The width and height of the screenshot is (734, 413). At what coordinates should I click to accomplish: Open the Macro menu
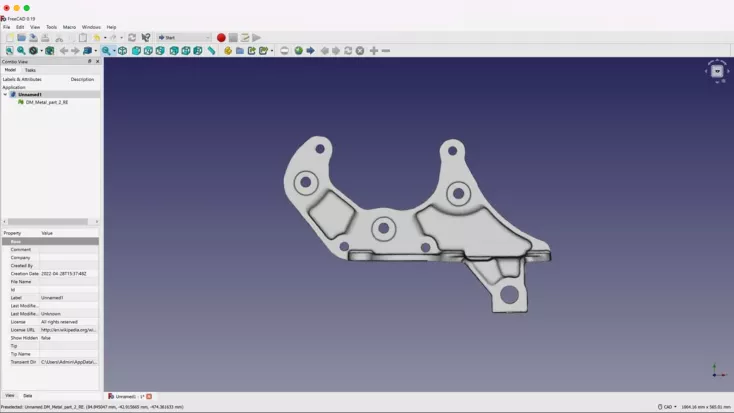[x=69, y=27]
